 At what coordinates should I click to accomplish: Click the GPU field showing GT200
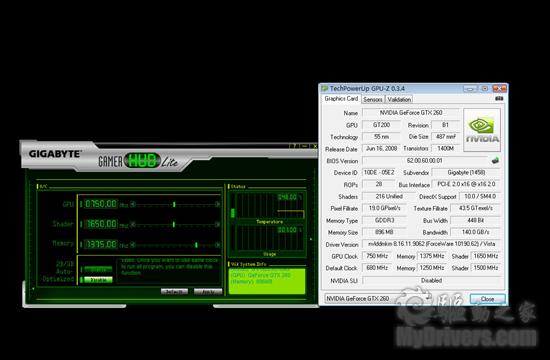pyautogui.click(x=381, y=125)
